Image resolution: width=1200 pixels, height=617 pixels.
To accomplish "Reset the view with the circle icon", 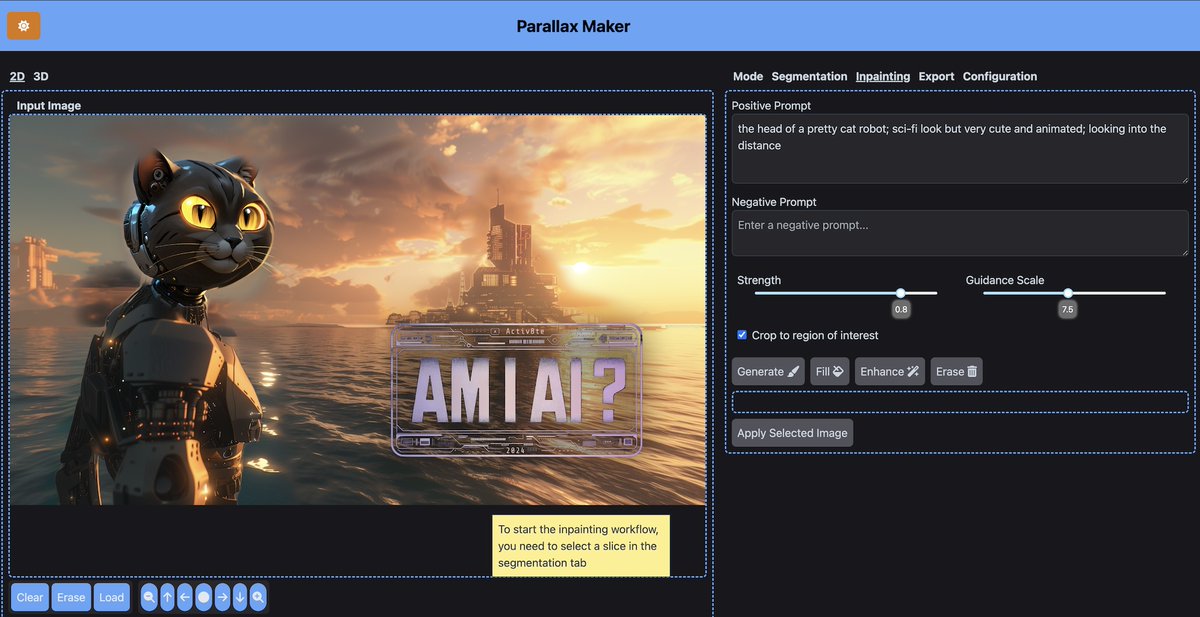I will [x=204, y=597].
